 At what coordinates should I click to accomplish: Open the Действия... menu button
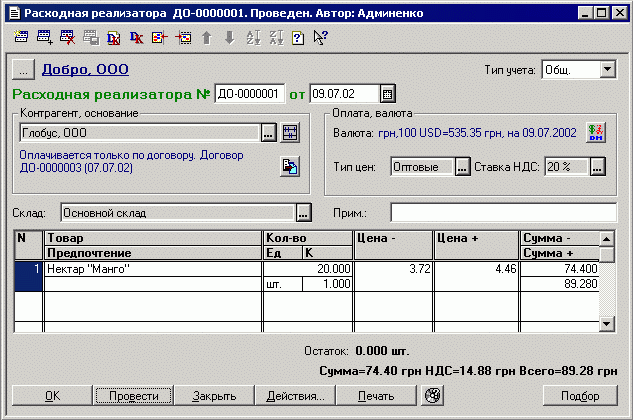[296, 395]
